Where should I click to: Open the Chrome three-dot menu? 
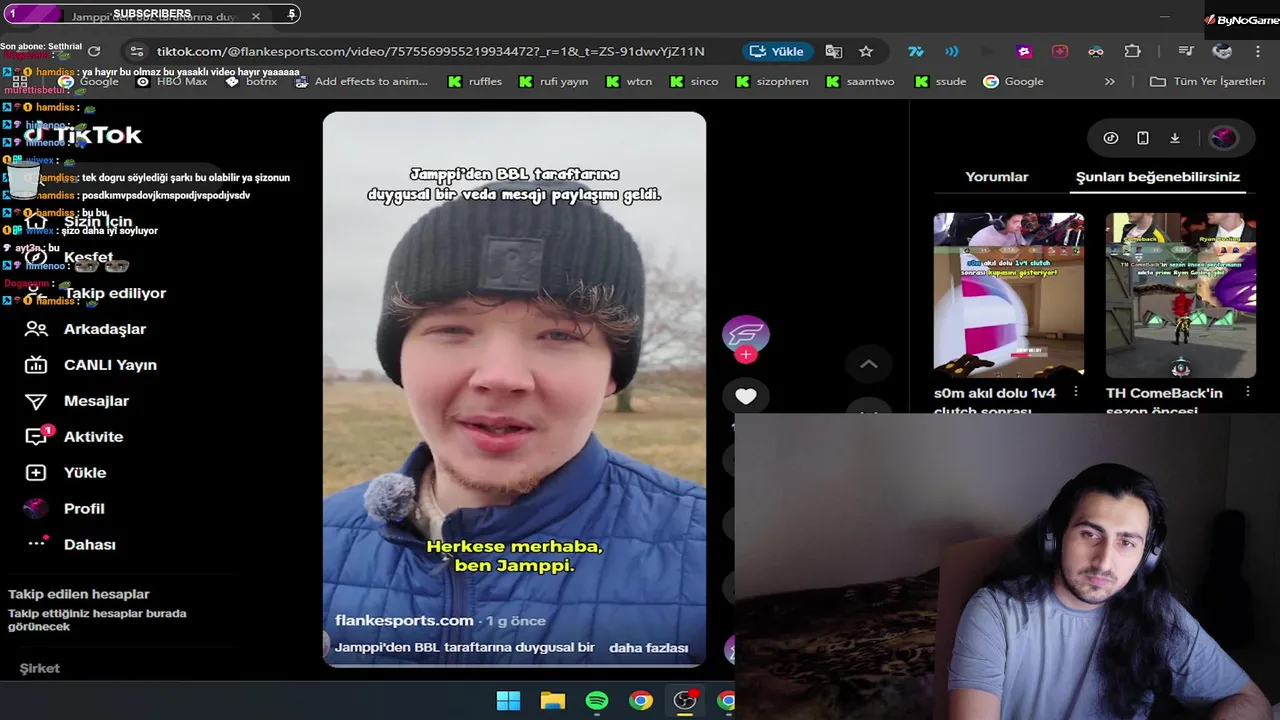[x=1258, y=51]
